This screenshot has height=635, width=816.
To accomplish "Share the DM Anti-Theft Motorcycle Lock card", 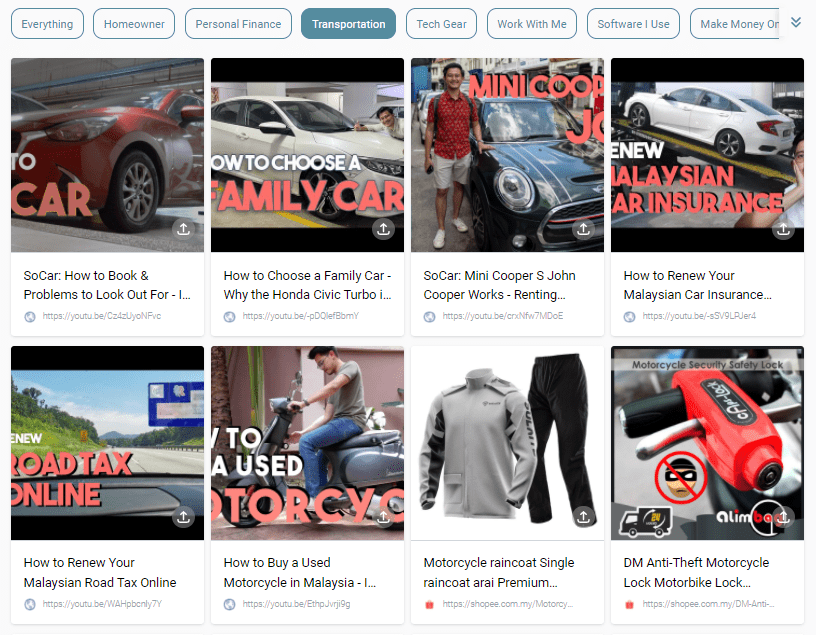I will coord(783,517).
